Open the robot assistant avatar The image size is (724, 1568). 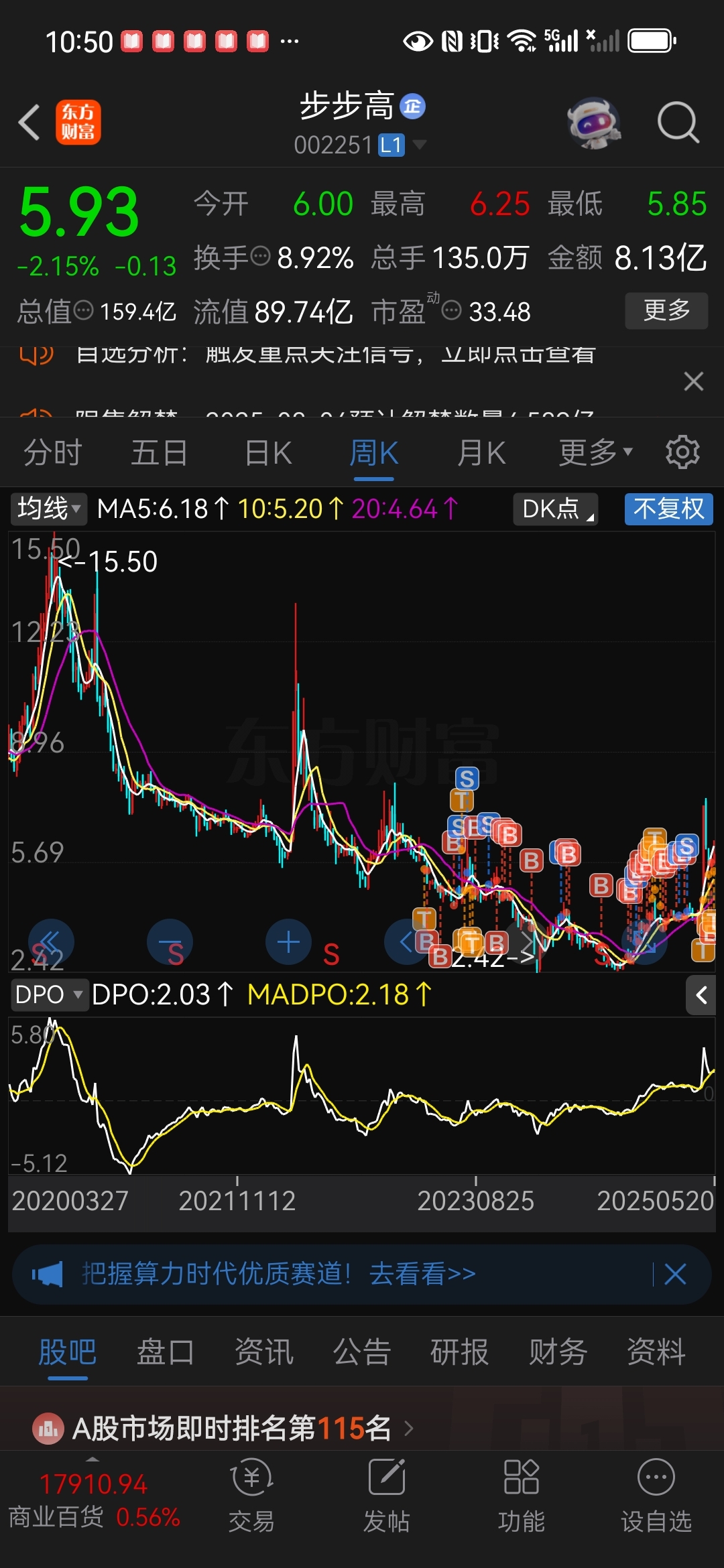tap(593, 123)
